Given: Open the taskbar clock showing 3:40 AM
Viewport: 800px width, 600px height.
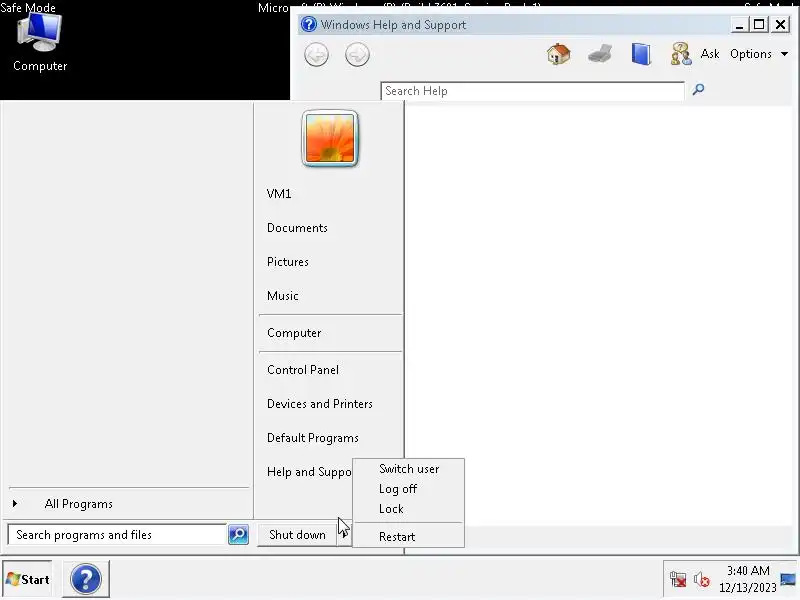Looking at the screenshot, I should [x=747, y=579].
